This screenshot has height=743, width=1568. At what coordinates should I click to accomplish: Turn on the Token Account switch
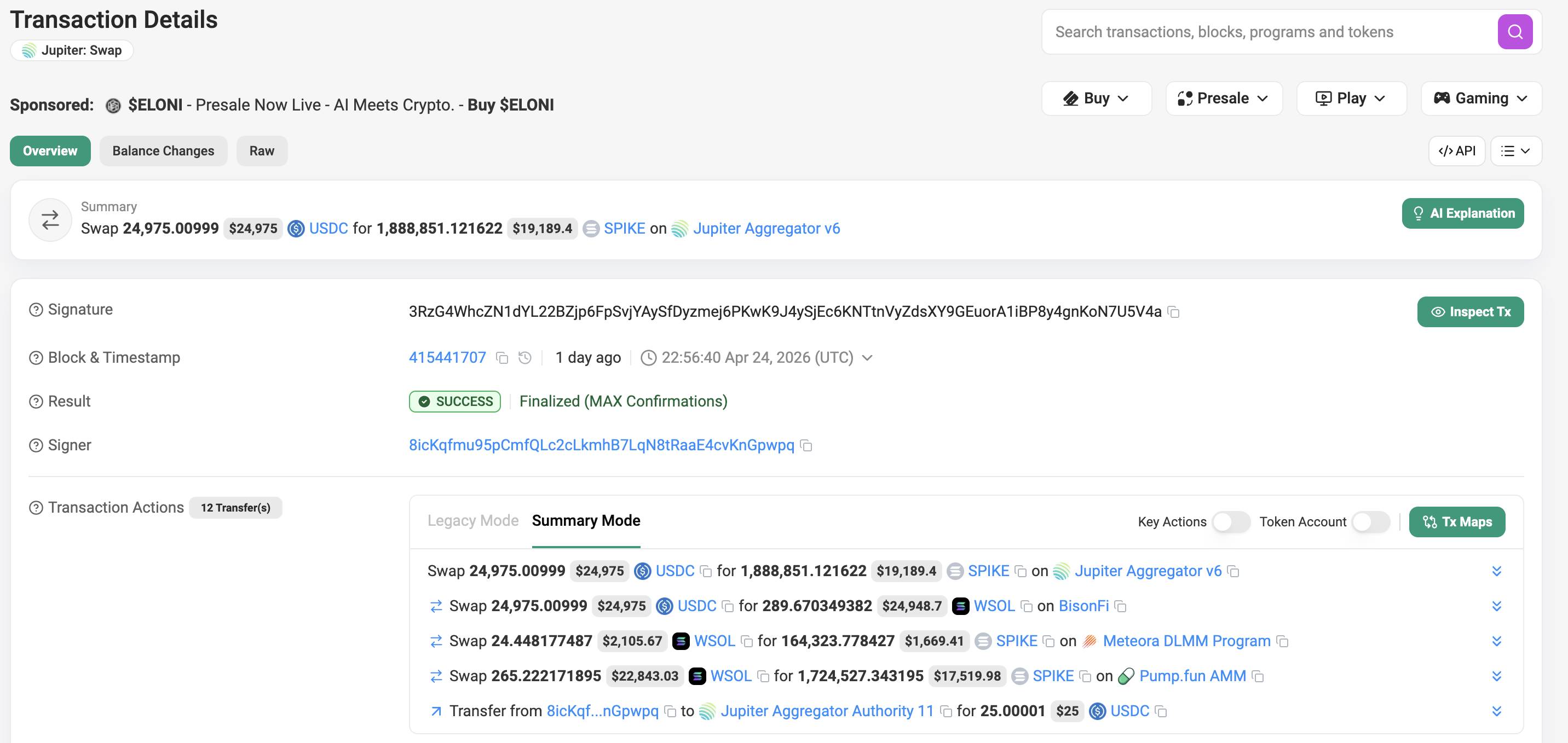(1370, 522)
